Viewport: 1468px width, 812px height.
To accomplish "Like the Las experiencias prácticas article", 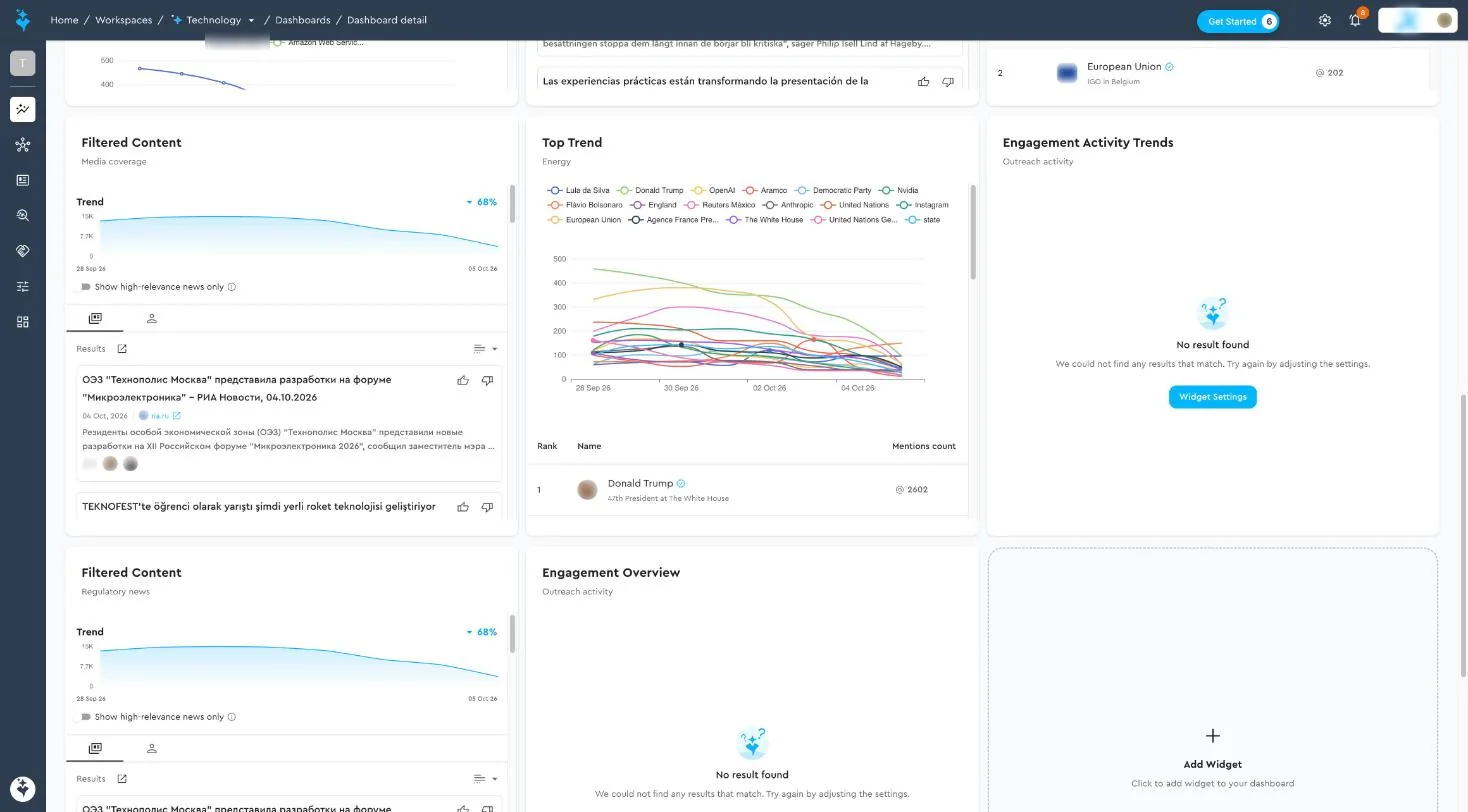I will [923, 81].
